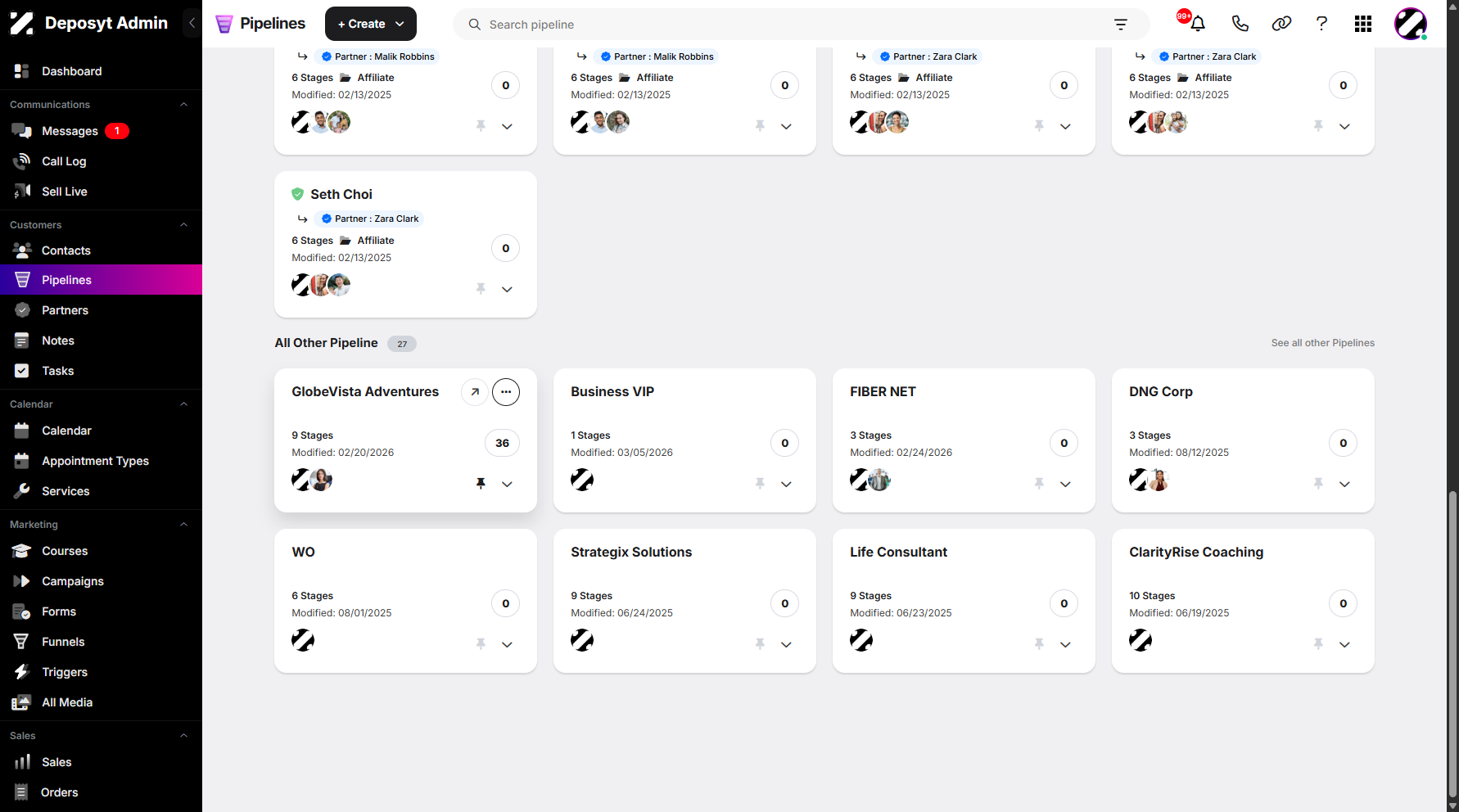
Task: Pin the WO pipeline
Action: coord(481,644)
